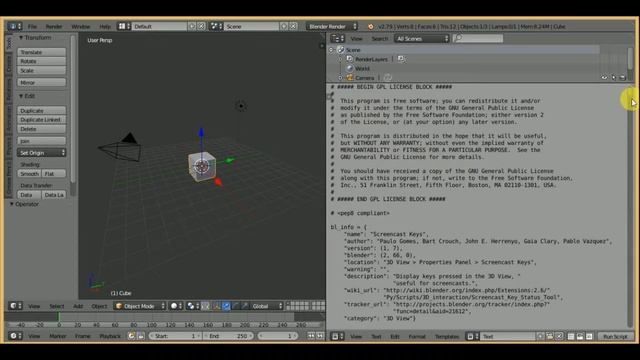Click the RenderLayers icon in outliner
This screenshot has height=360, width=640.
(350, 59)
